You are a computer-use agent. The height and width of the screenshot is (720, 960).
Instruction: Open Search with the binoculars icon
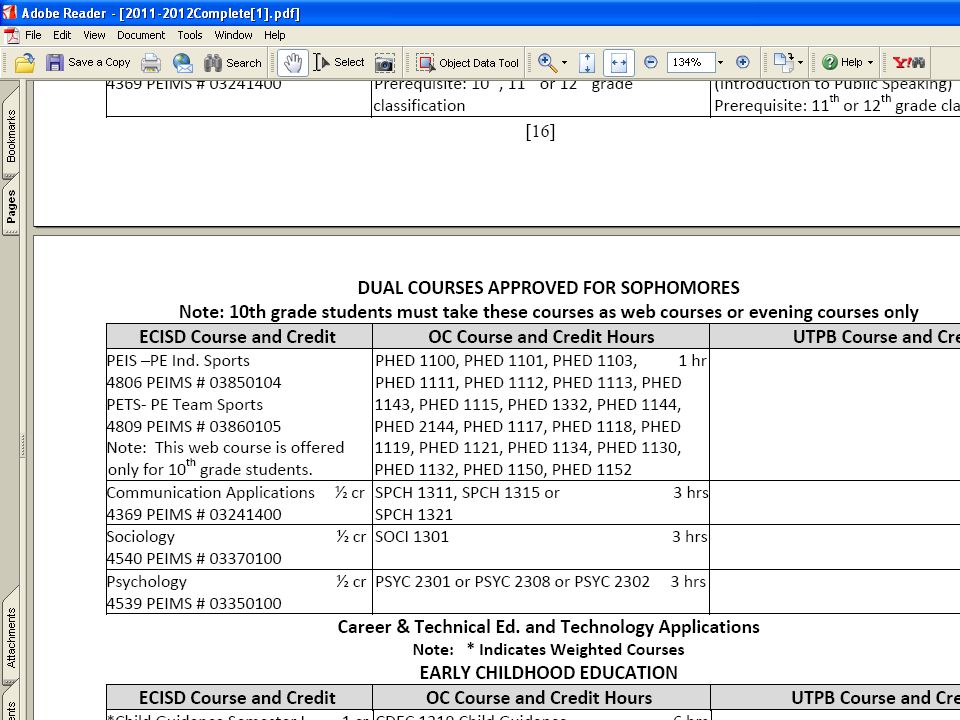213,62
